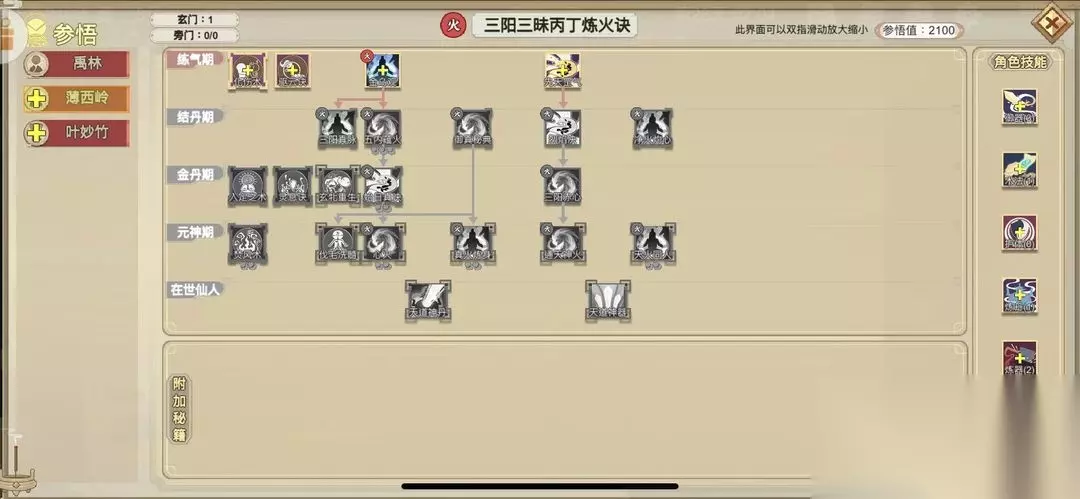Click the 通天神火 skill node

pos(563,243)
